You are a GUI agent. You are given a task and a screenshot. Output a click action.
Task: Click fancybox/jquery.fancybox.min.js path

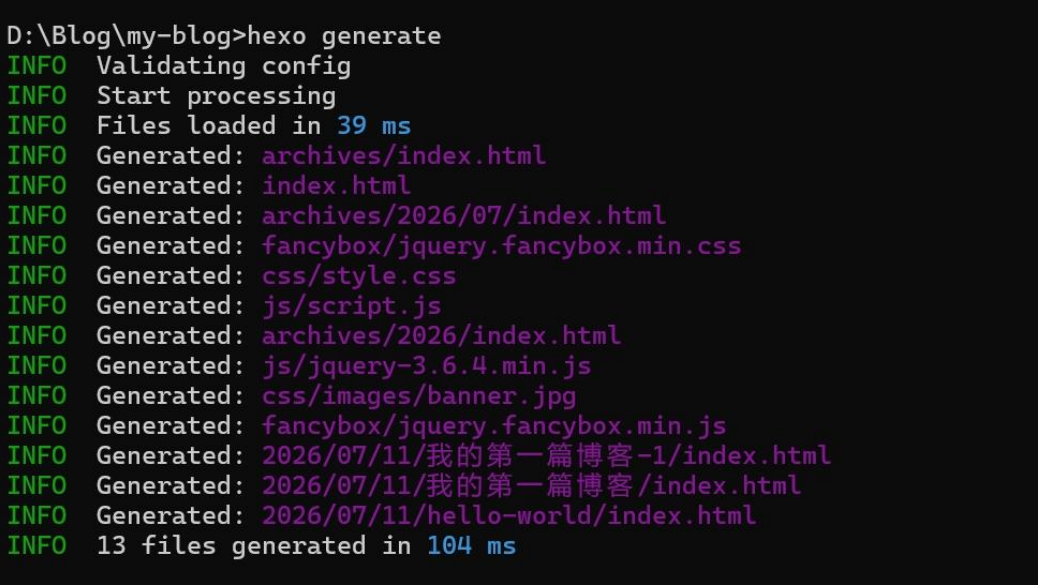point(494,426)
